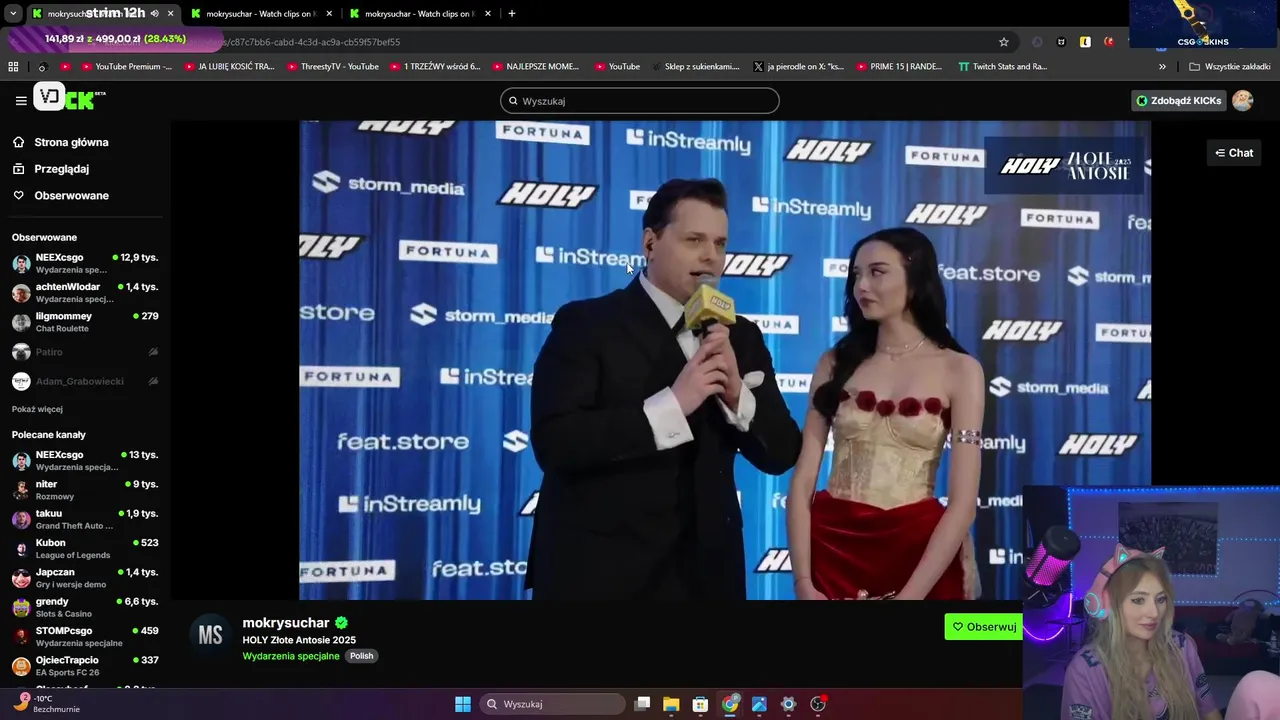Open the Kick hamburger sidebar menu
1280x720 pixels.
[x=21, y=100]
